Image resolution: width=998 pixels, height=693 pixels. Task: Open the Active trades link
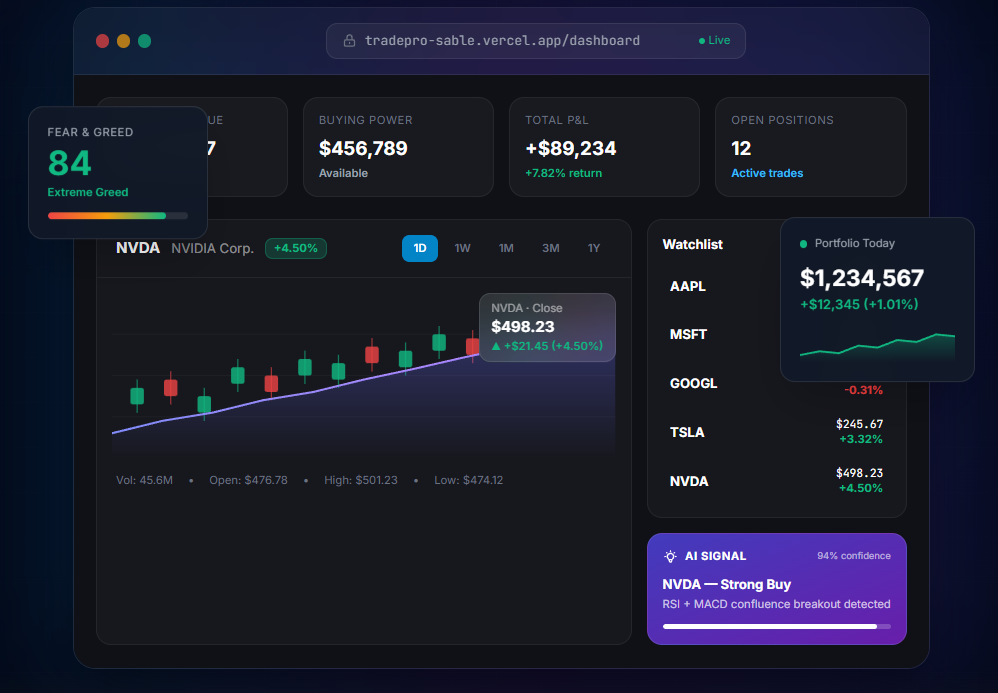coord(767,173)
